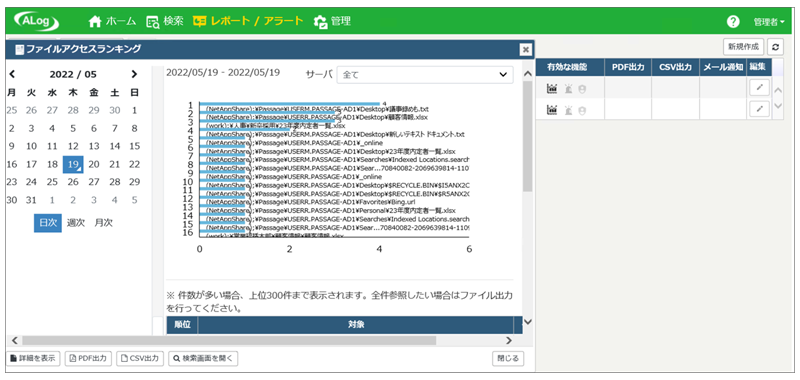Click the chart label ending 議事録めも.txt
The height and width of the screenshot is (380, 800).
316,109
